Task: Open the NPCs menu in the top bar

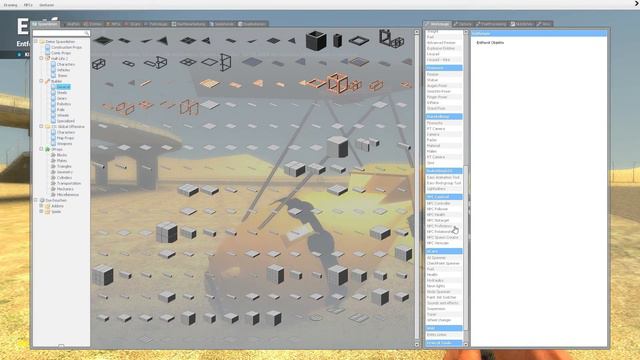Action: pos(28,5)
